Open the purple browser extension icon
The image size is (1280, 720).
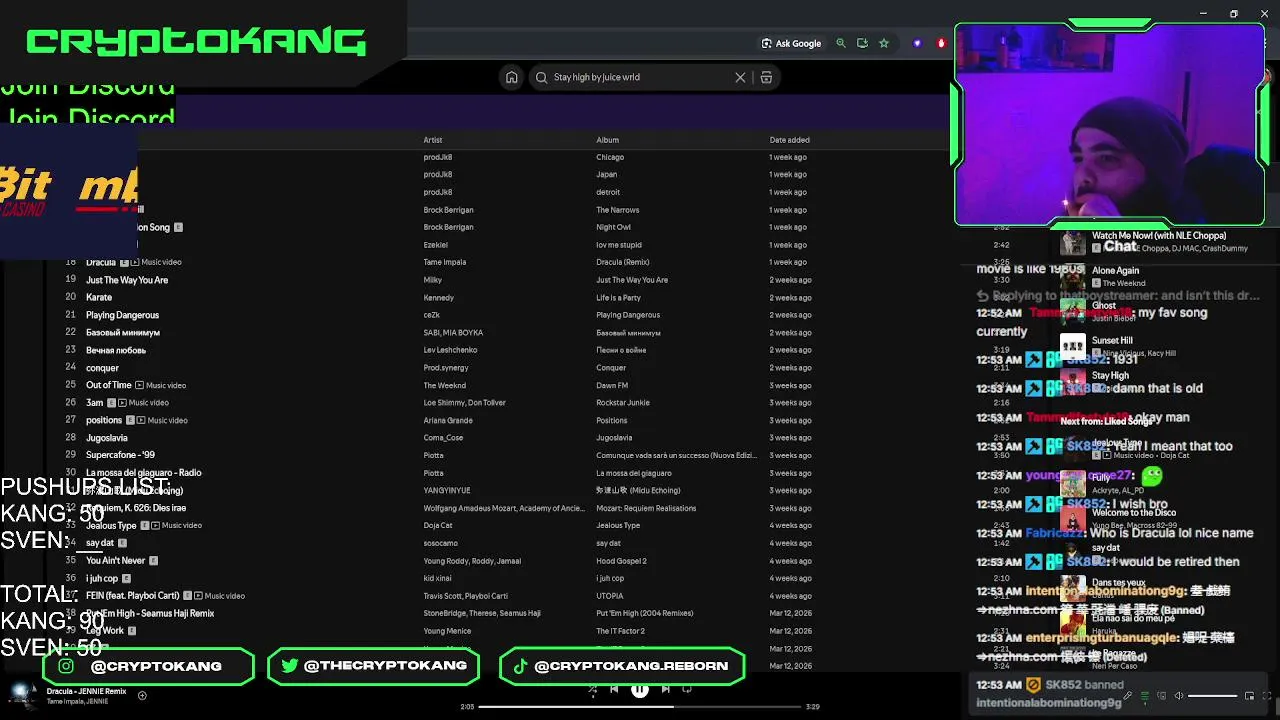[x=917, y=43]
